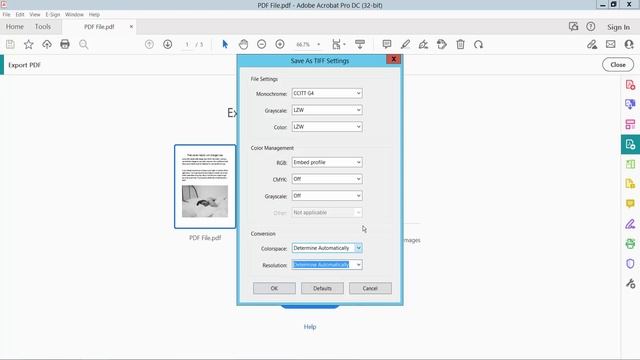Open the Help question mark icon
Screen dimensions: 640x360
click(x=591, y=27)
